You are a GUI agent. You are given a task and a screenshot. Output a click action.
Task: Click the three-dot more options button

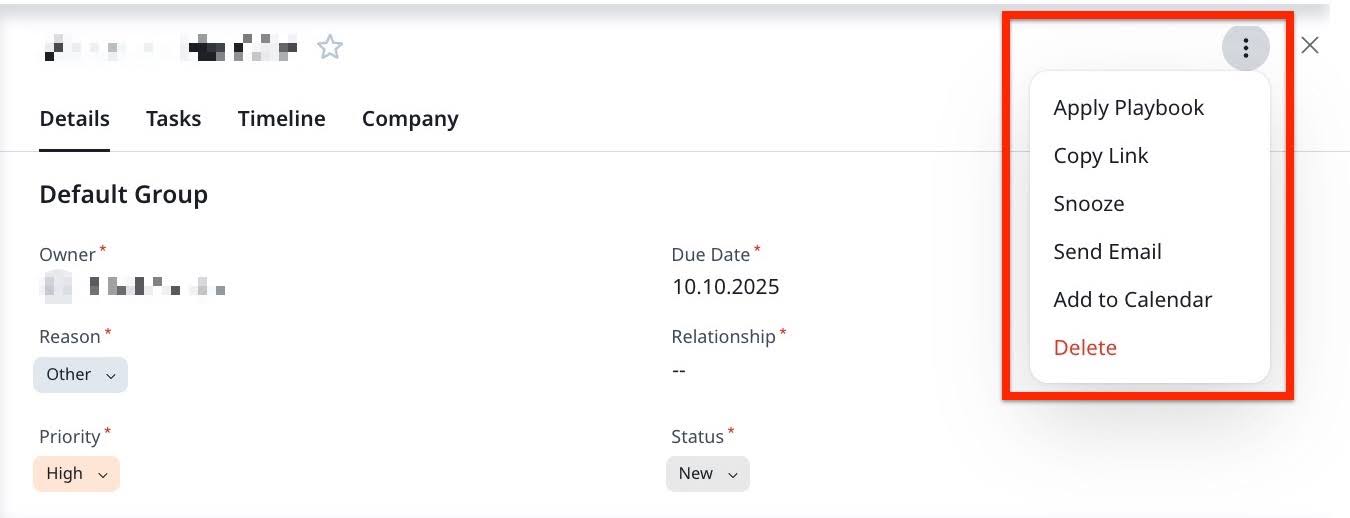click(x=1245, y=47)
